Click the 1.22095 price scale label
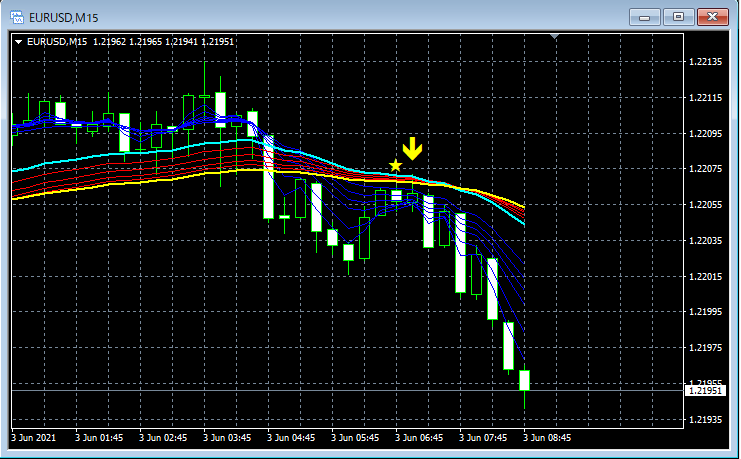The image size is (741, 459). (x=706, y=134)
